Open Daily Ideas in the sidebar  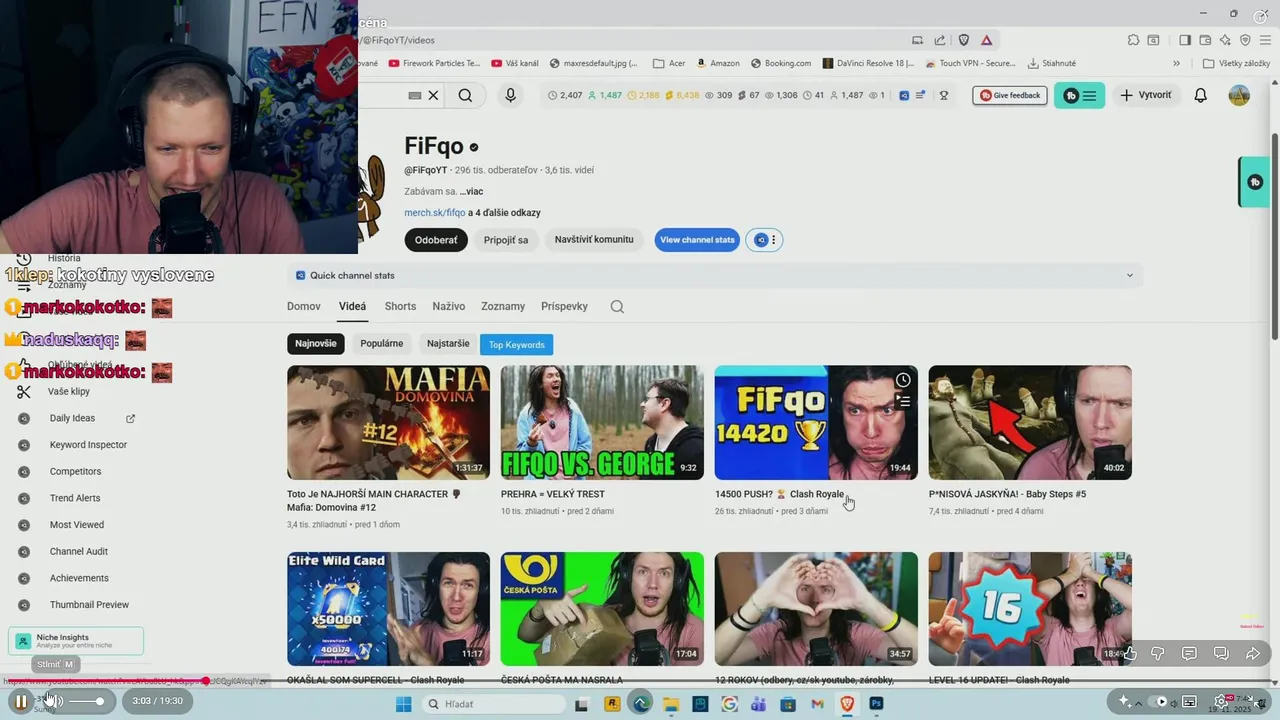tap(72, 418)
